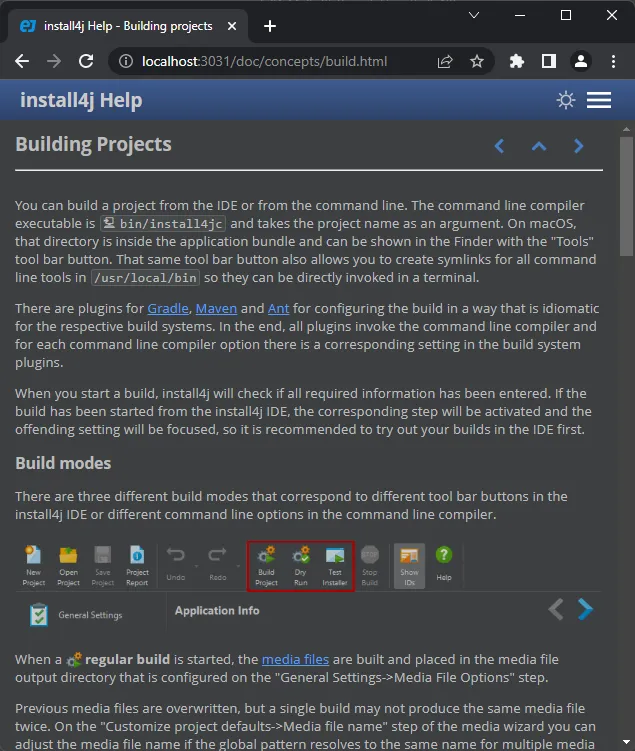Screen dimensions: 635x751
Task: Open the help hamburger menu
Action: pos(599,100)
